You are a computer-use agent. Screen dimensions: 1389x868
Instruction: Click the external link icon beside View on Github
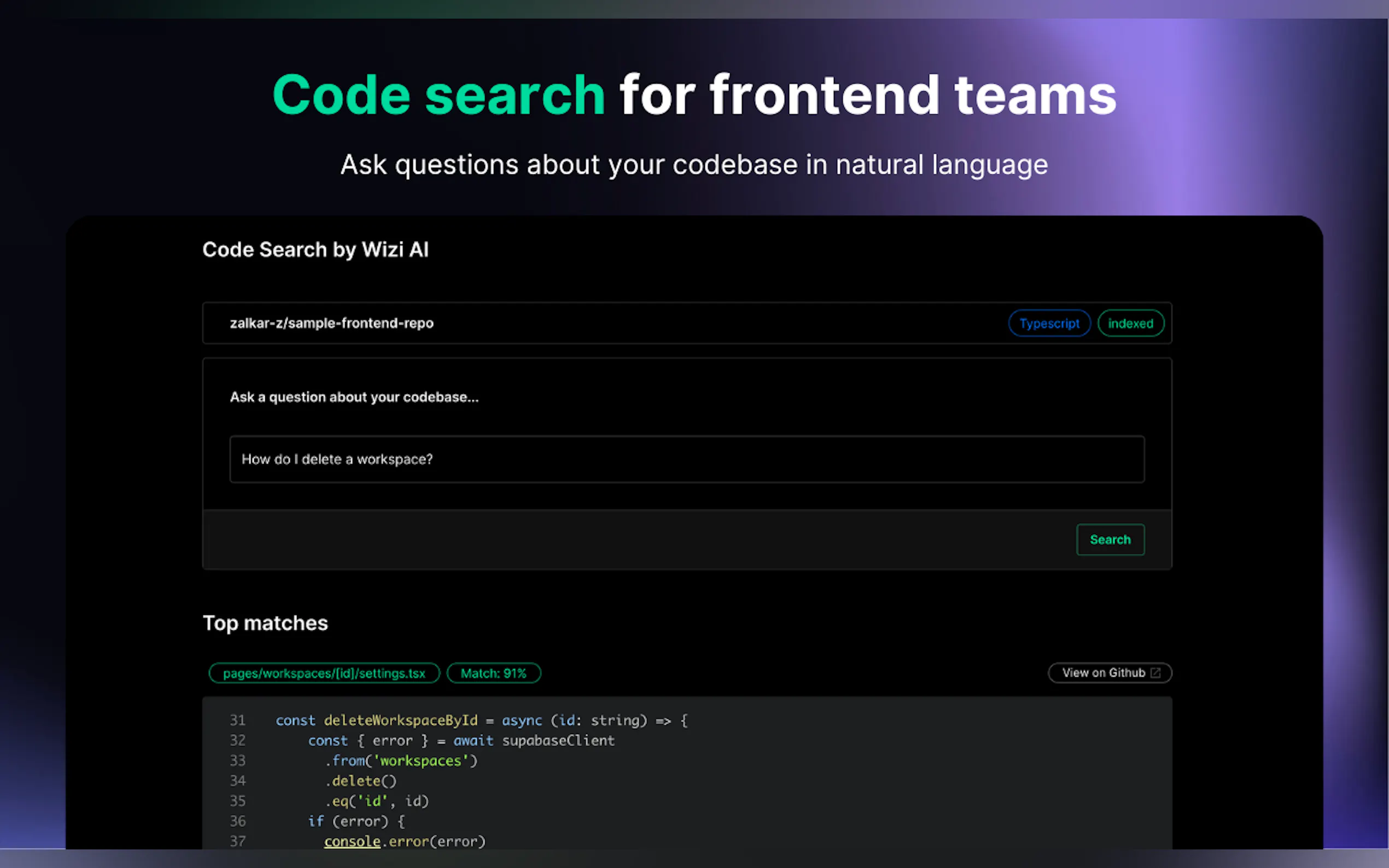tap(1155, 673)
